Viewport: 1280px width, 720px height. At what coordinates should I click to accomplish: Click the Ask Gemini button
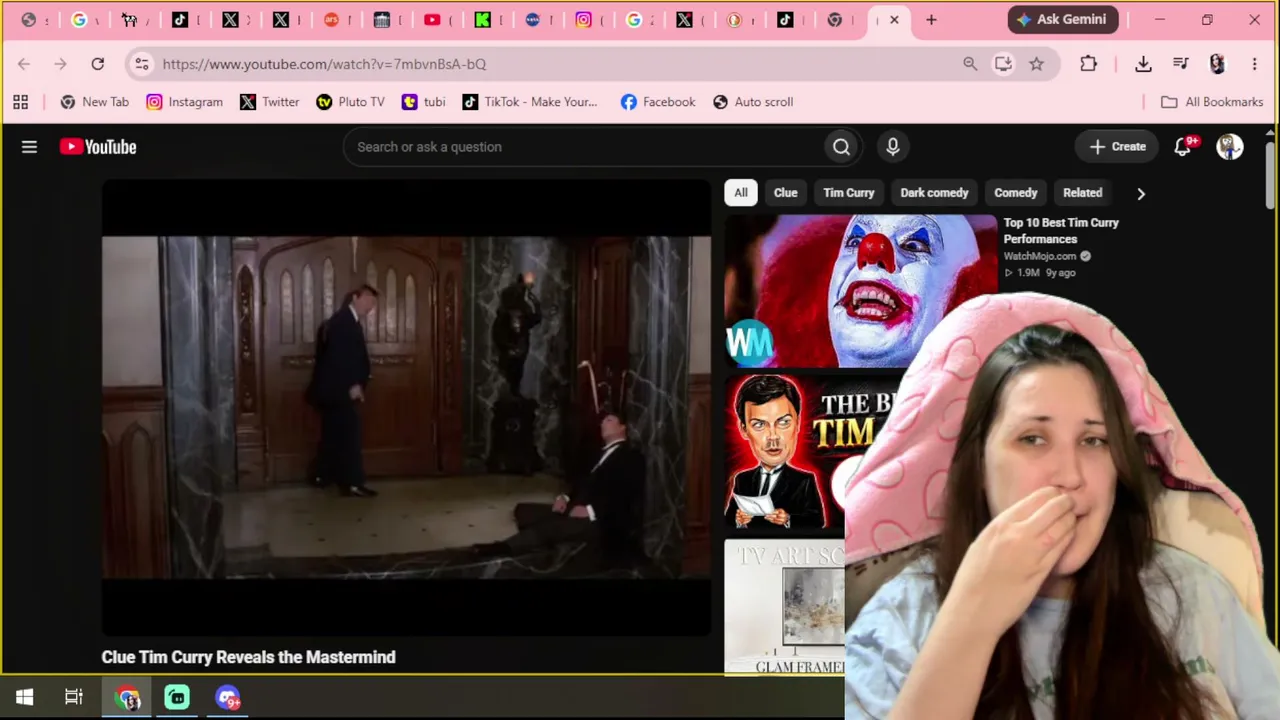1063,20
